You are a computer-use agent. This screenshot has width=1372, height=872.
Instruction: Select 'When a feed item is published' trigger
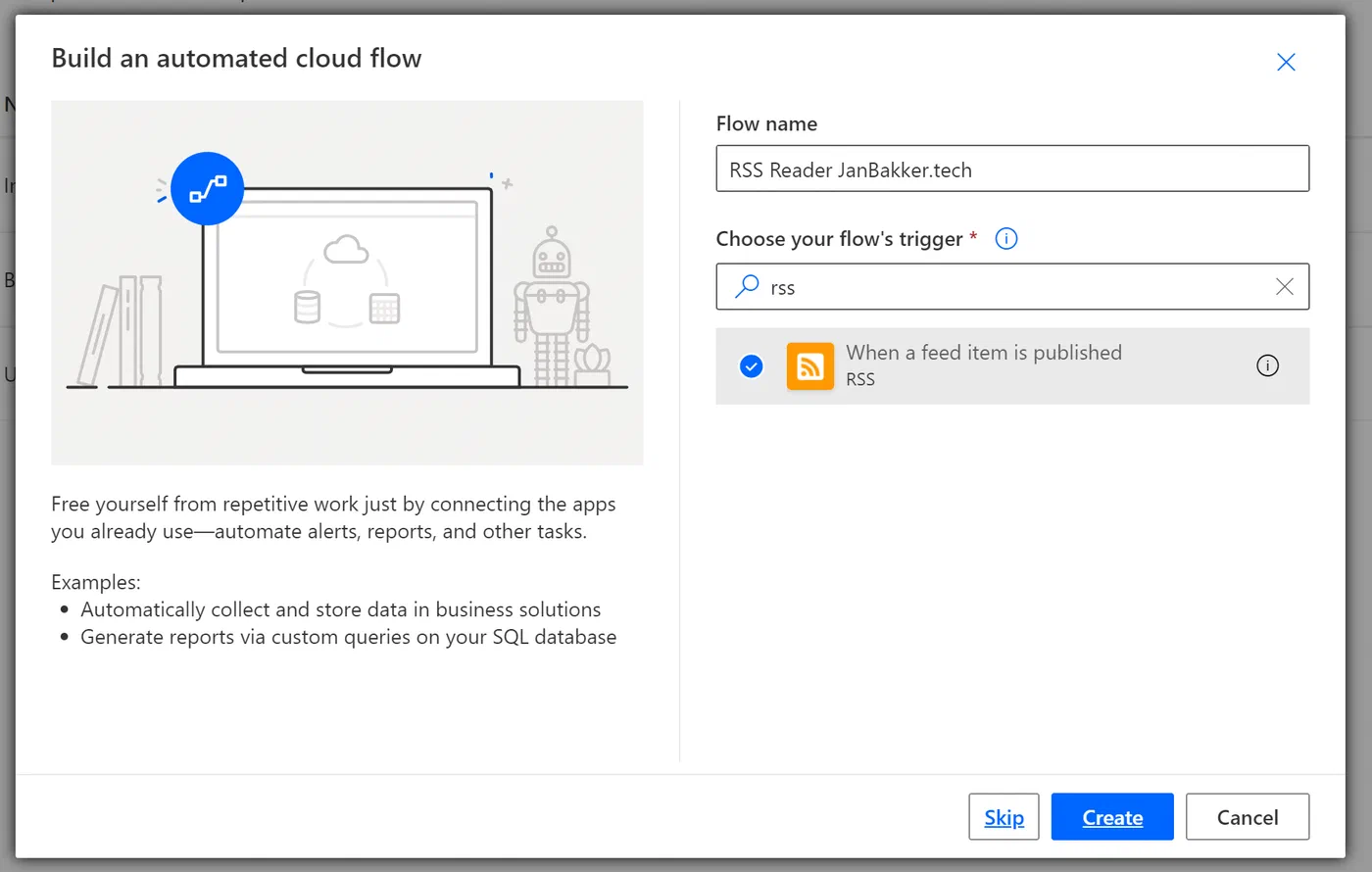click(1012, 365)
